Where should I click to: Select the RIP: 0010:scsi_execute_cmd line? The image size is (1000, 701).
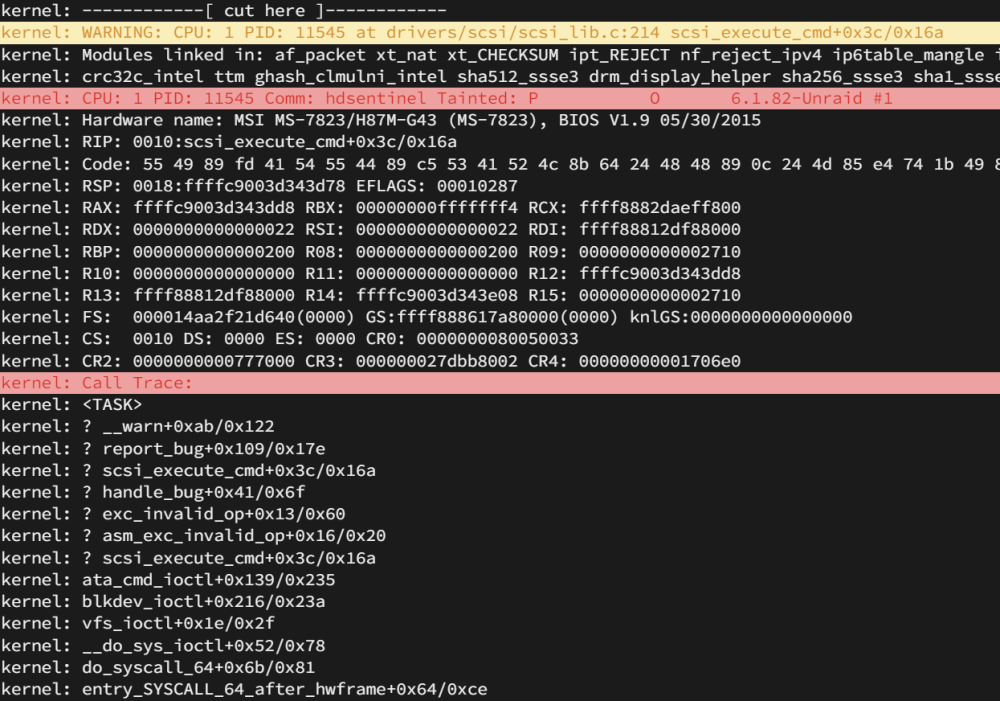pos(500,142)
